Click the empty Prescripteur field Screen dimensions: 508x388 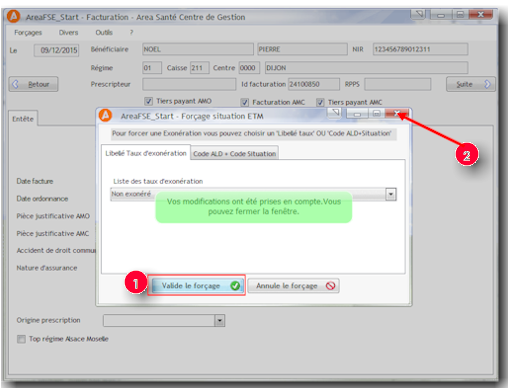[x=189, y=84]
